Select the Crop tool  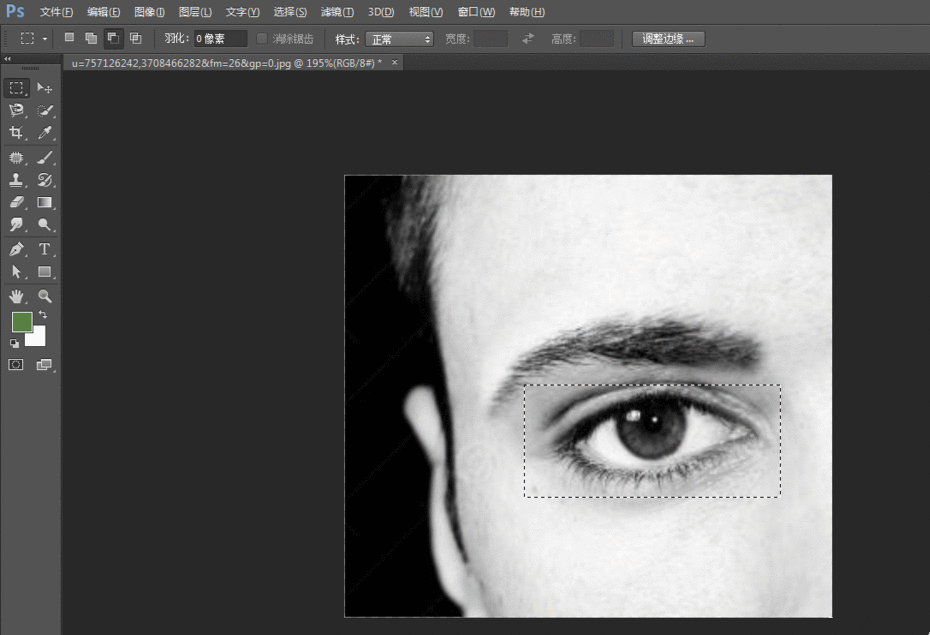click(16, 134)
